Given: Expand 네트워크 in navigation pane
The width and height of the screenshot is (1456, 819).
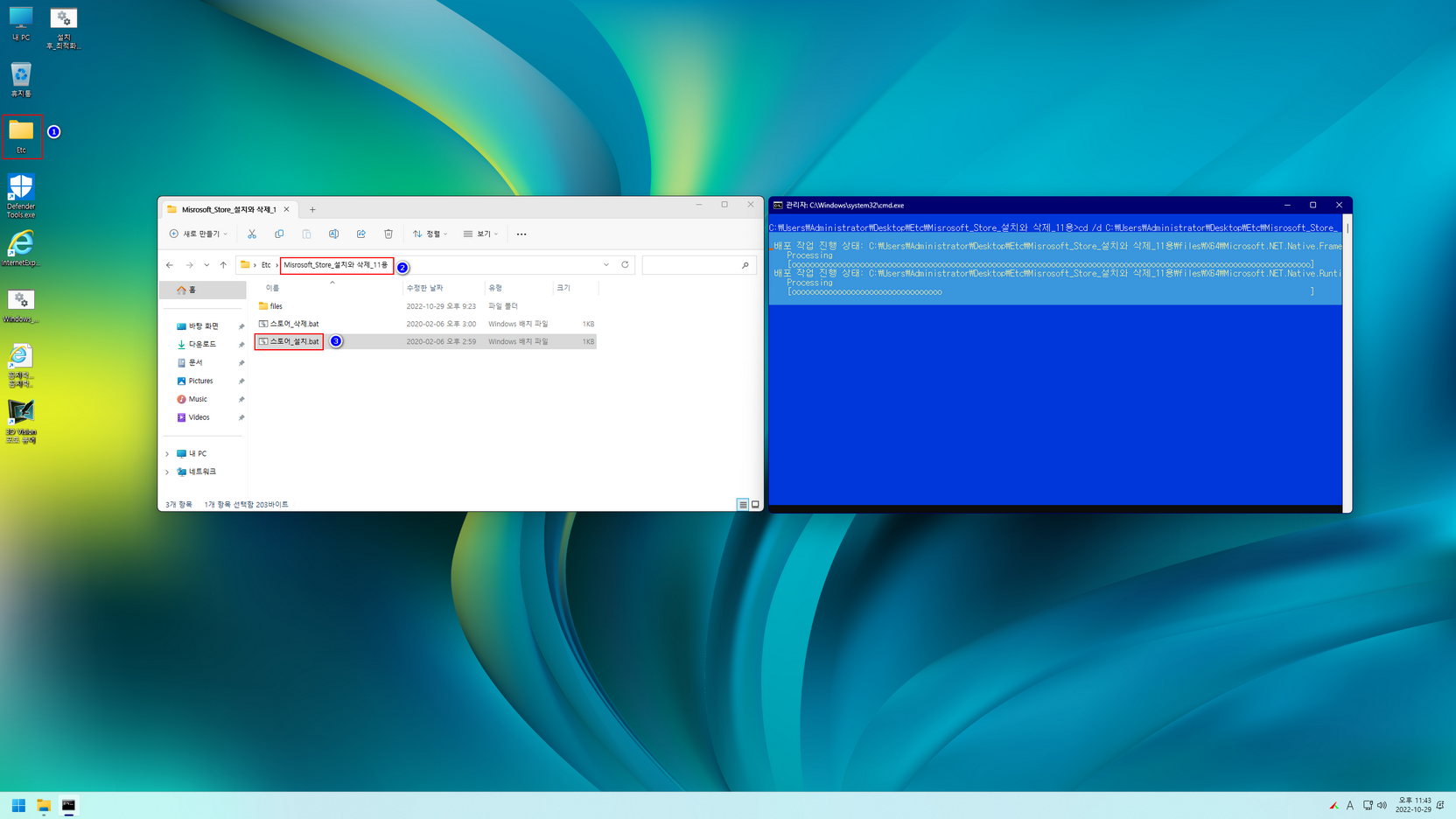Looking at the screenshot, I should coord(167,472).
